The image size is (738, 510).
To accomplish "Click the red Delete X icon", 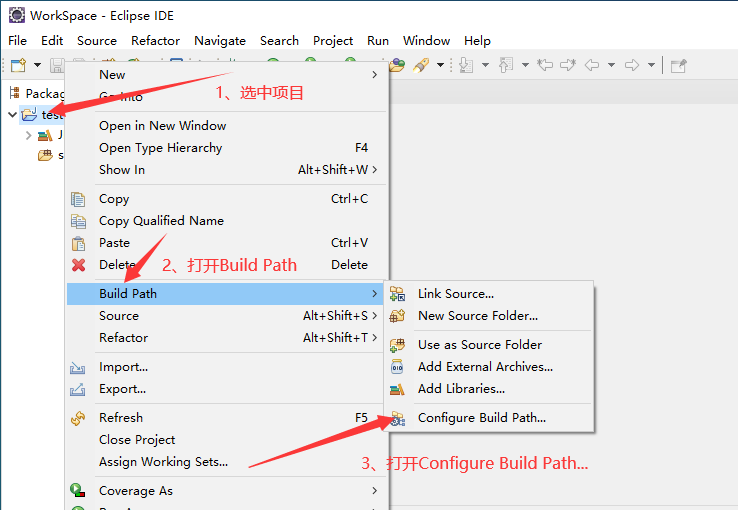I will tap(79, 265).
